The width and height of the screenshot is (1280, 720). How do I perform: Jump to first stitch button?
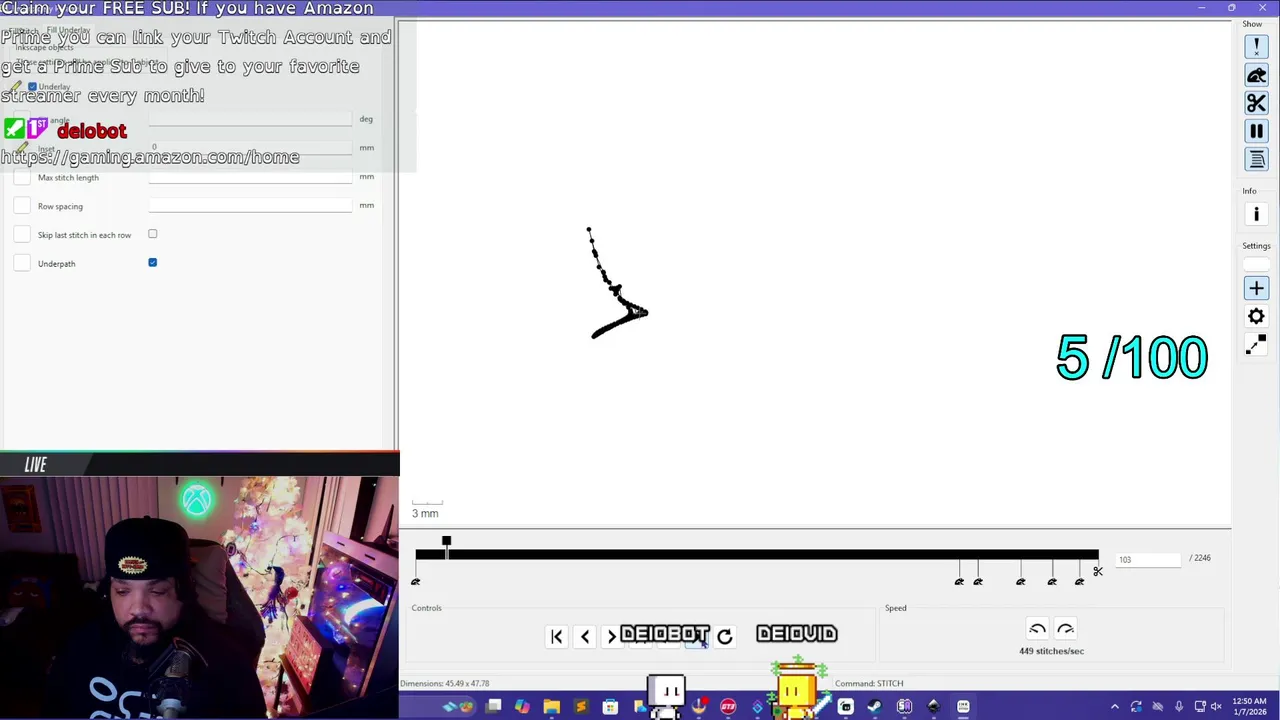pos(557,637)
